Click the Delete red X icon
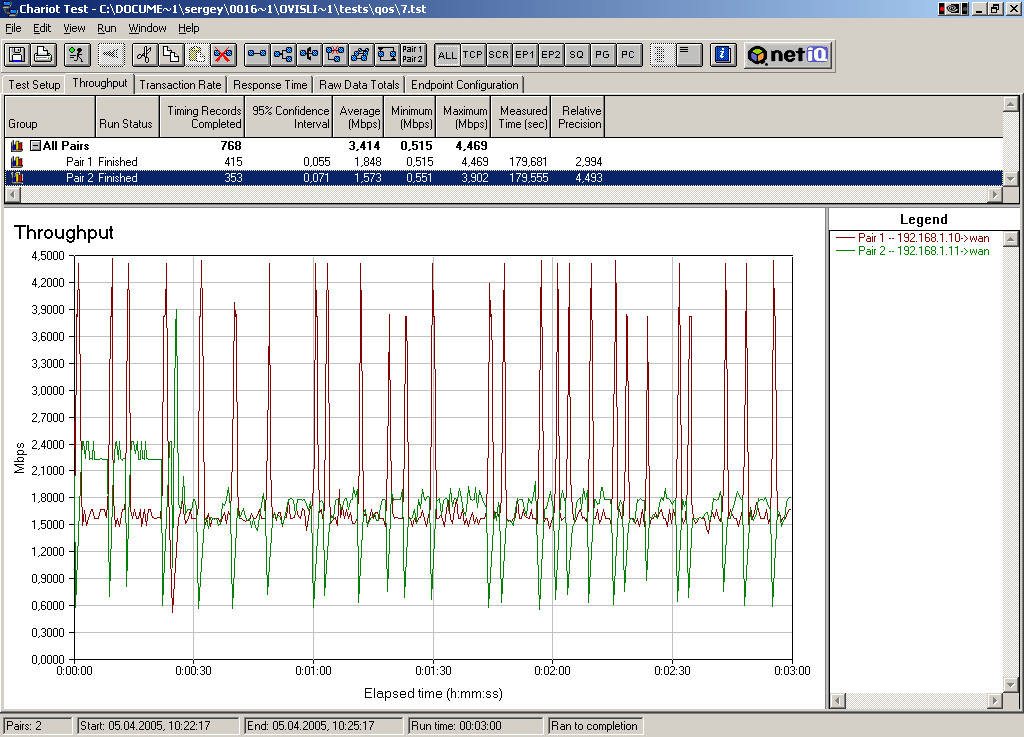 tap(222, 55)
